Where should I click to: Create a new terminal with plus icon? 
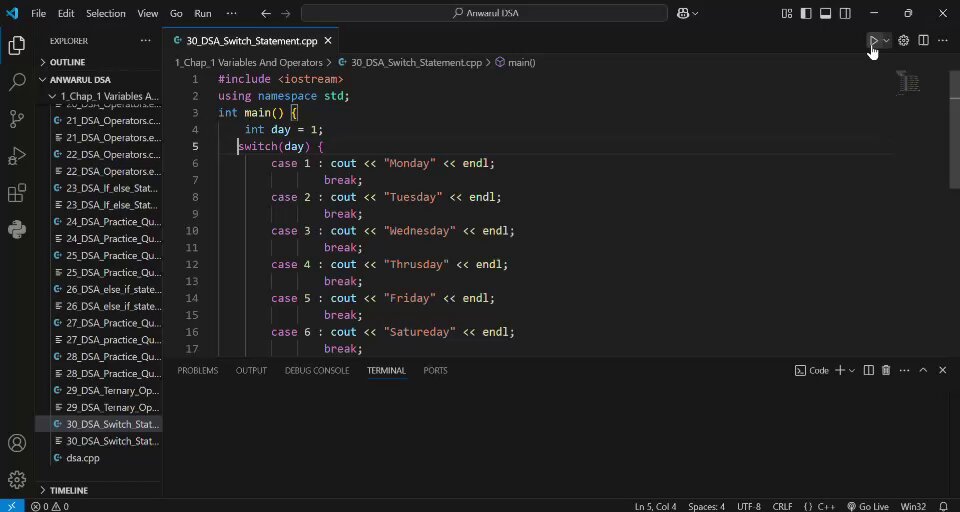[x=840, y=370]
